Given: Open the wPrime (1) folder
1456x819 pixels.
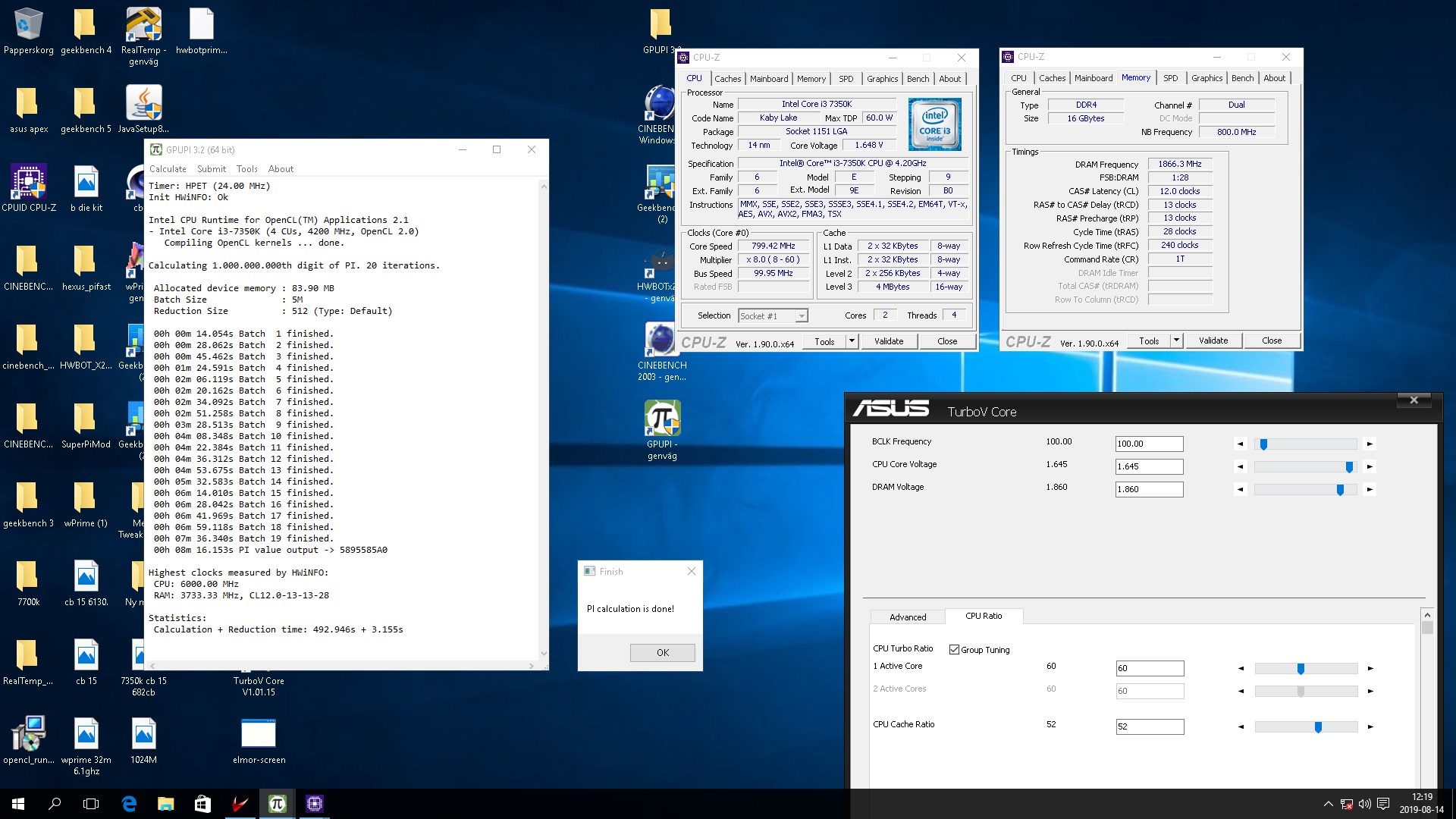Looking at the screenshot, I should pos(86,505).
